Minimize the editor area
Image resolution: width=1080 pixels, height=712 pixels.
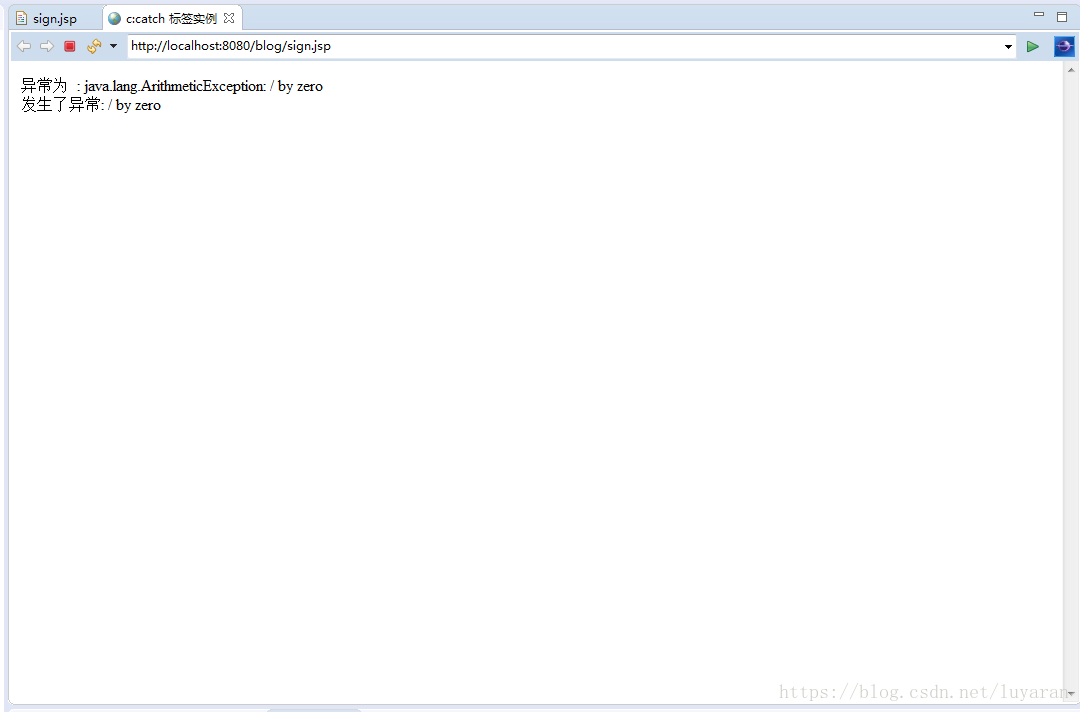coord(1039,14)
